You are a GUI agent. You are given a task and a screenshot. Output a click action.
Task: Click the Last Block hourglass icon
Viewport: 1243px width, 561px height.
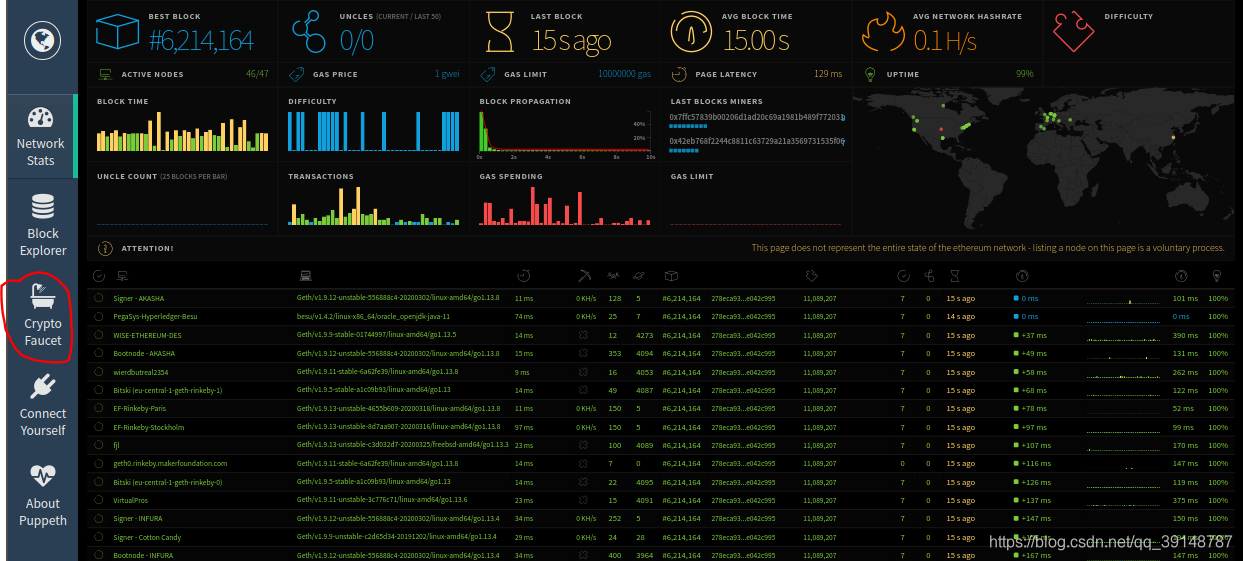click(x=500, y=32)
